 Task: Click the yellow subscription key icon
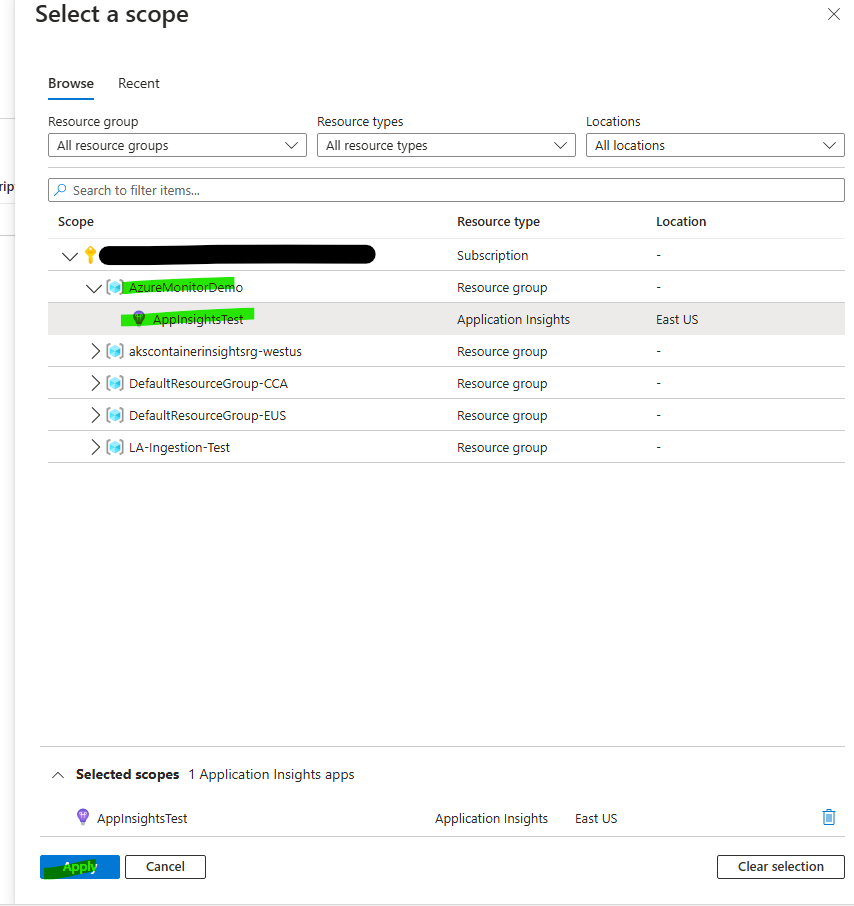[x=90, y=255]
